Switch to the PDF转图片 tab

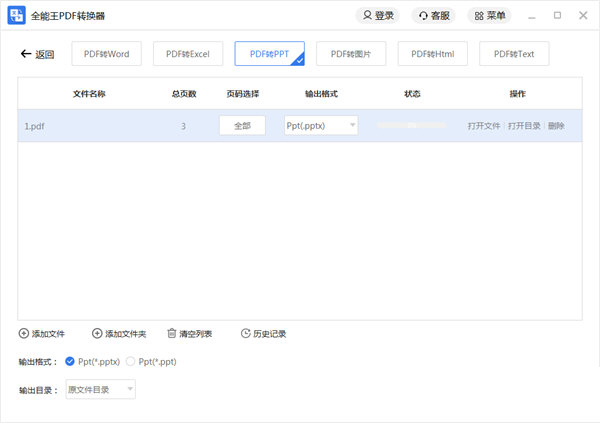(x=351, y=54)
